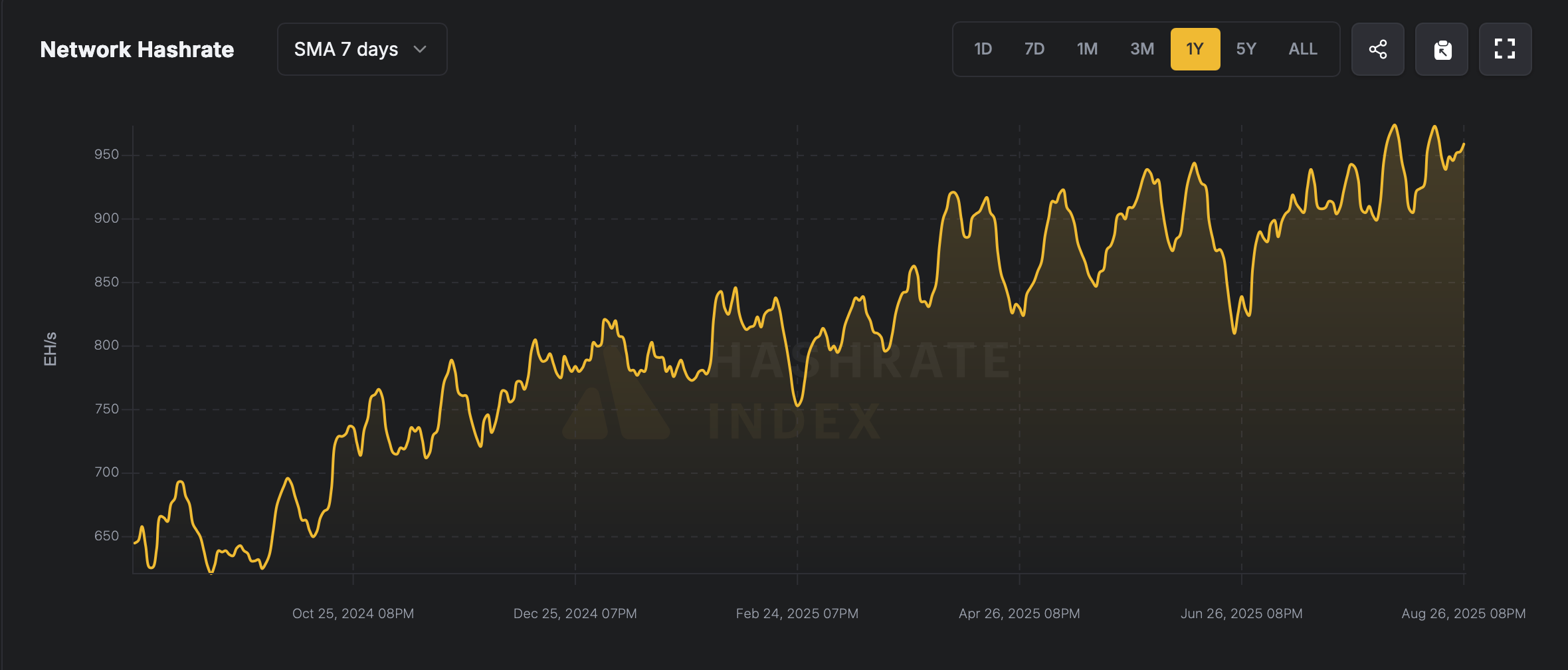
Task: Open the 3M timeframe tab
Action: [x=1142, y=49]
